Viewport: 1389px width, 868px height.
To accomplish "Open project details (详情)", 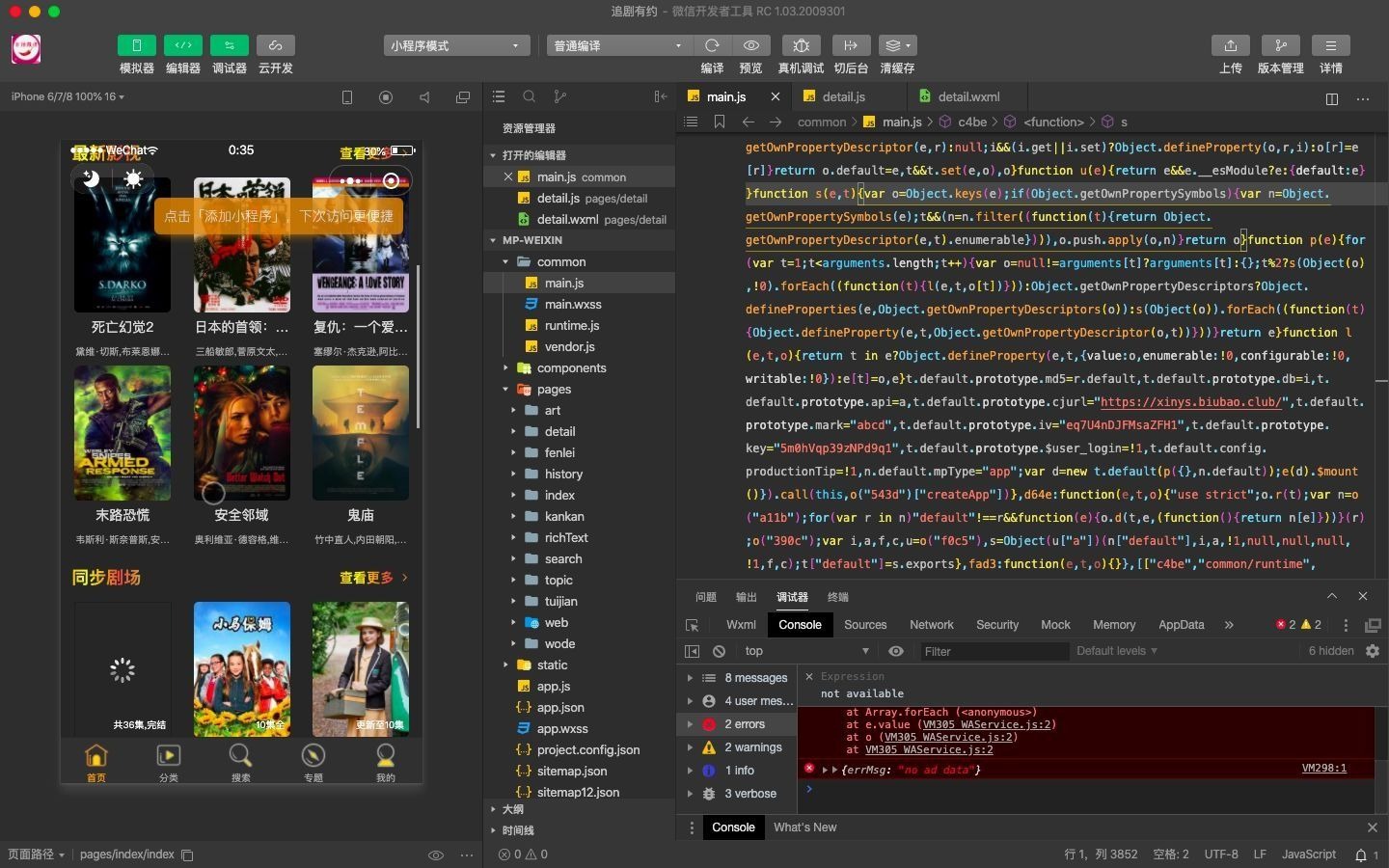I will [x=1330, y=45].
